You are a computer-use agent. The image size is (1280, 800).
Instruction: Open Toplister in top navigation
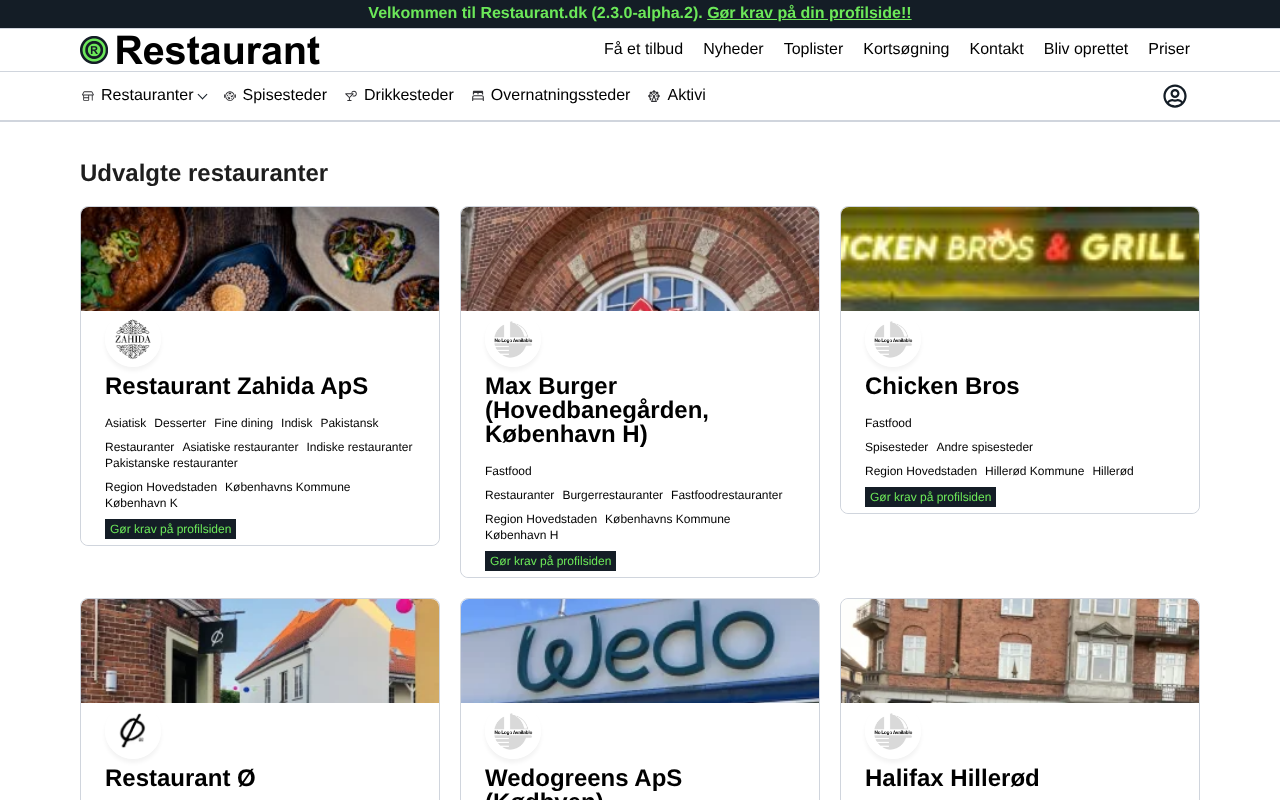[813, 49]
